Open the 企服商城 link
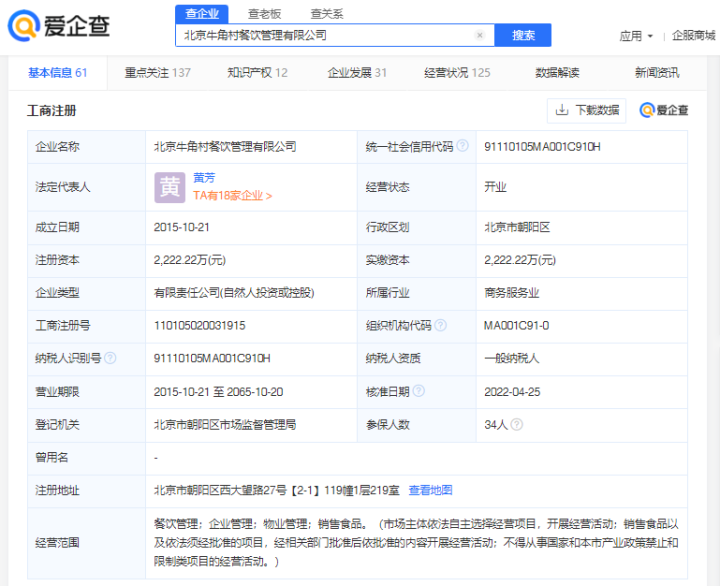The width and height of the screenshot is (720, 586). click(x=693, y=36)
